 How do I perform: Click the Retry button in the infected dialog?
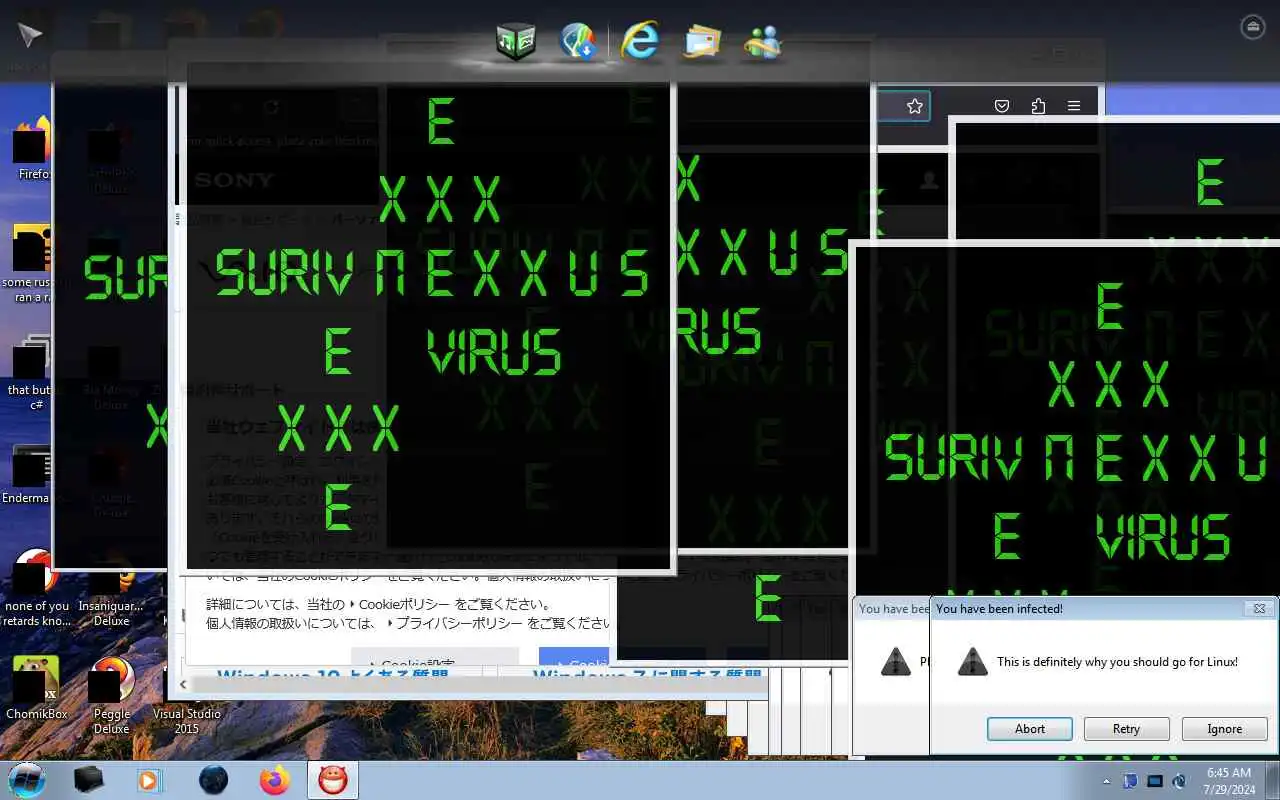pos(1126,729)
